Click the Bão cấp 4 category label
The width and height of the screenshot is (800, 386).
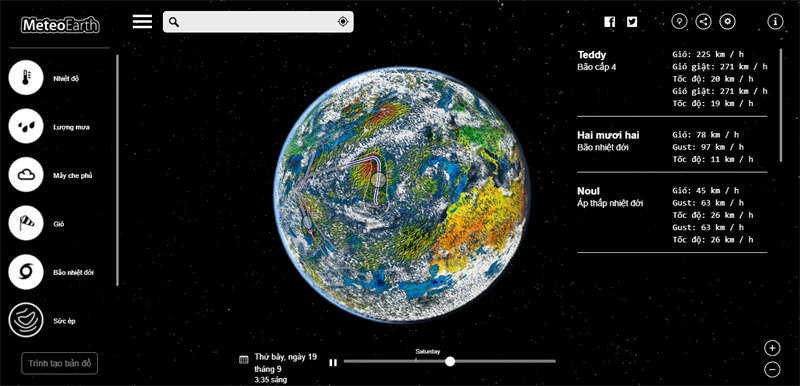pyautogui.click(x=596, y=67)
